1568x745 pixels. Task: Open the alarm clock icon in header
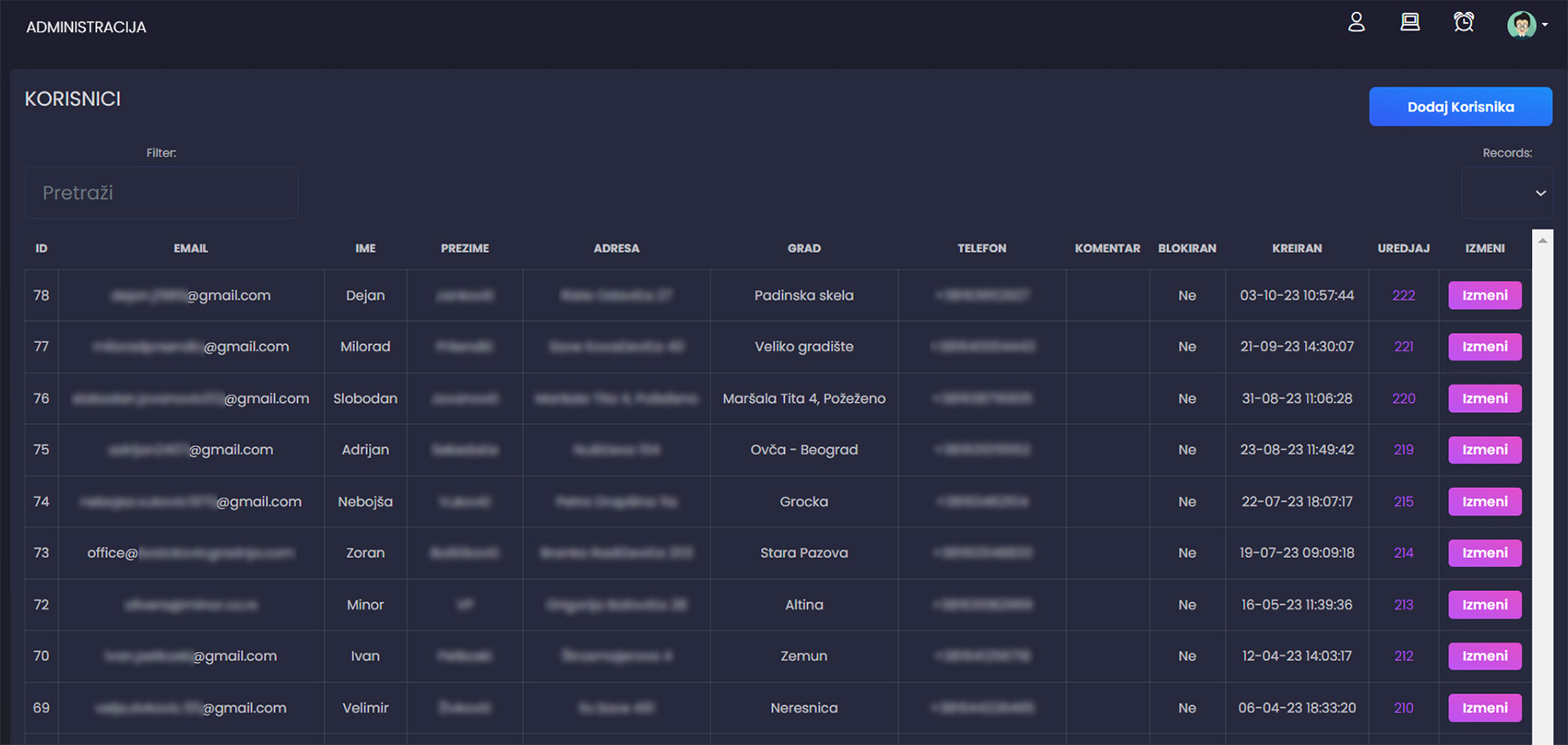pyautogui.click(x=1464, y=22)
